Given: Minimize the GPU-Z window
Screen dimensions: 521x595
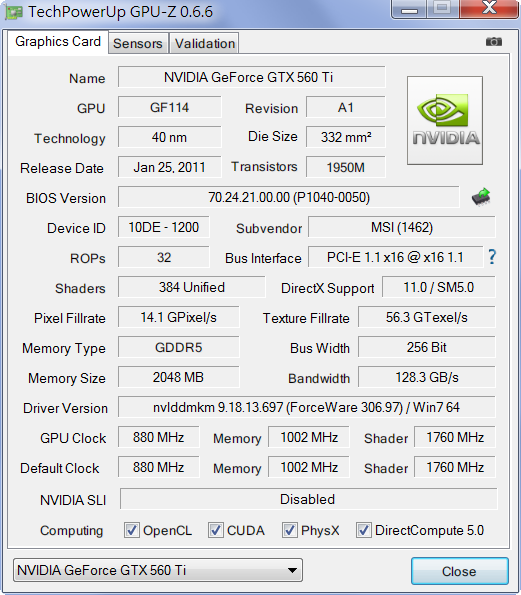Looking at the screenshot, I should tap(409, 9).
